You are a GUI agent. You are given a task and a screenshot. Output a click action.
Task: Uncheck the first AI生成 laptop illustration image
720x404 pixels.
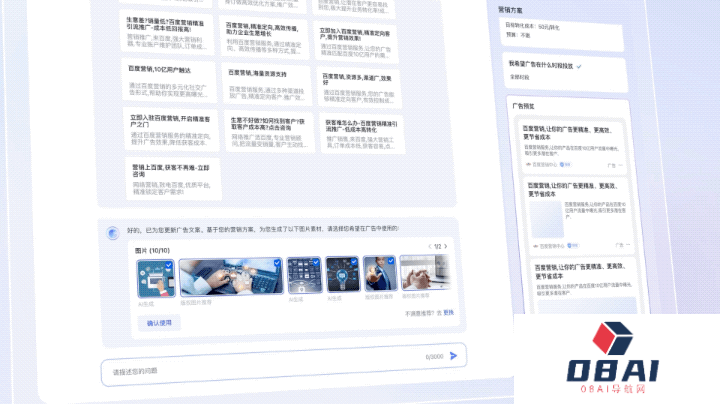169,265
